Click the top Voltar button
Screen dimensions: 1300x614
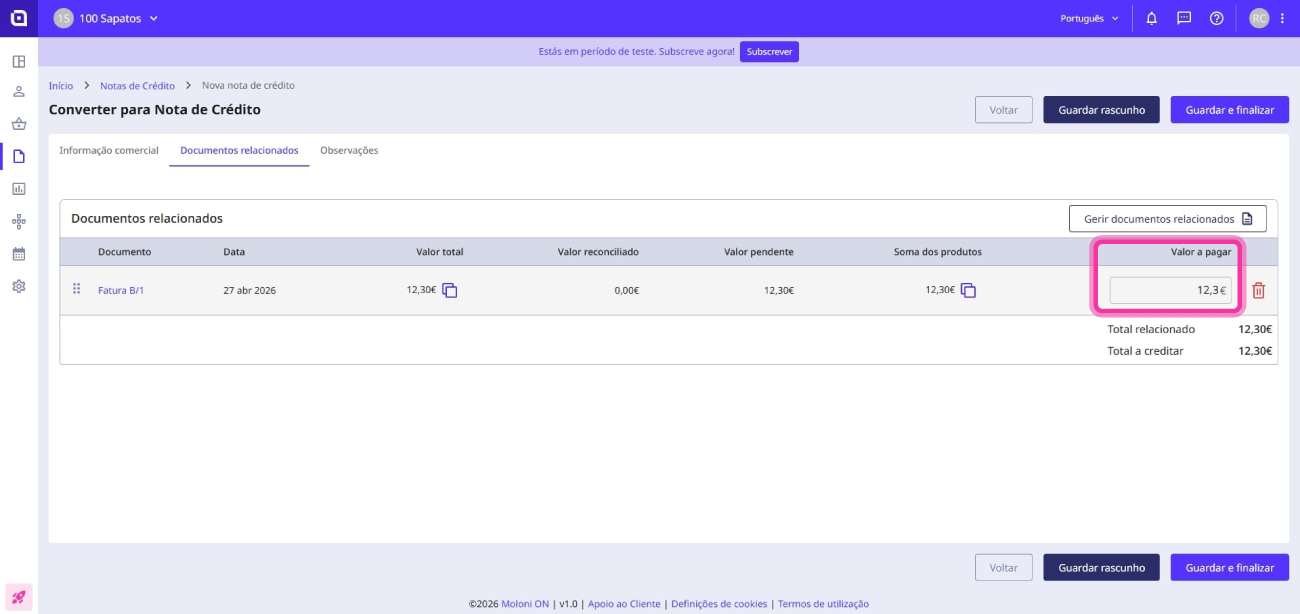(1003, 110)
